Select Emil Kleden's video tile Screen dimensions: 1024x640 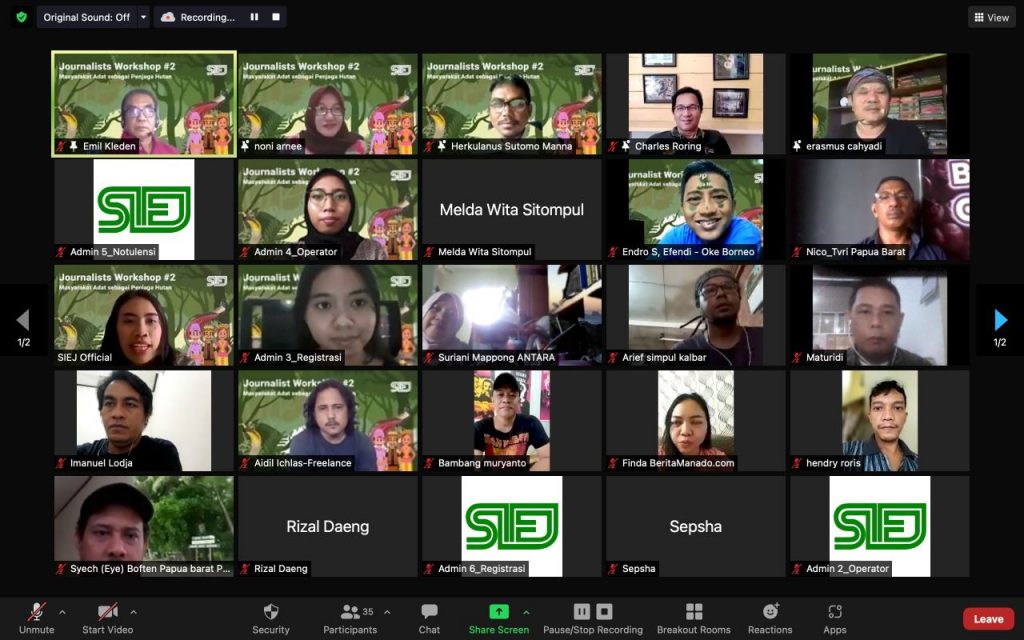click(144, 104)
